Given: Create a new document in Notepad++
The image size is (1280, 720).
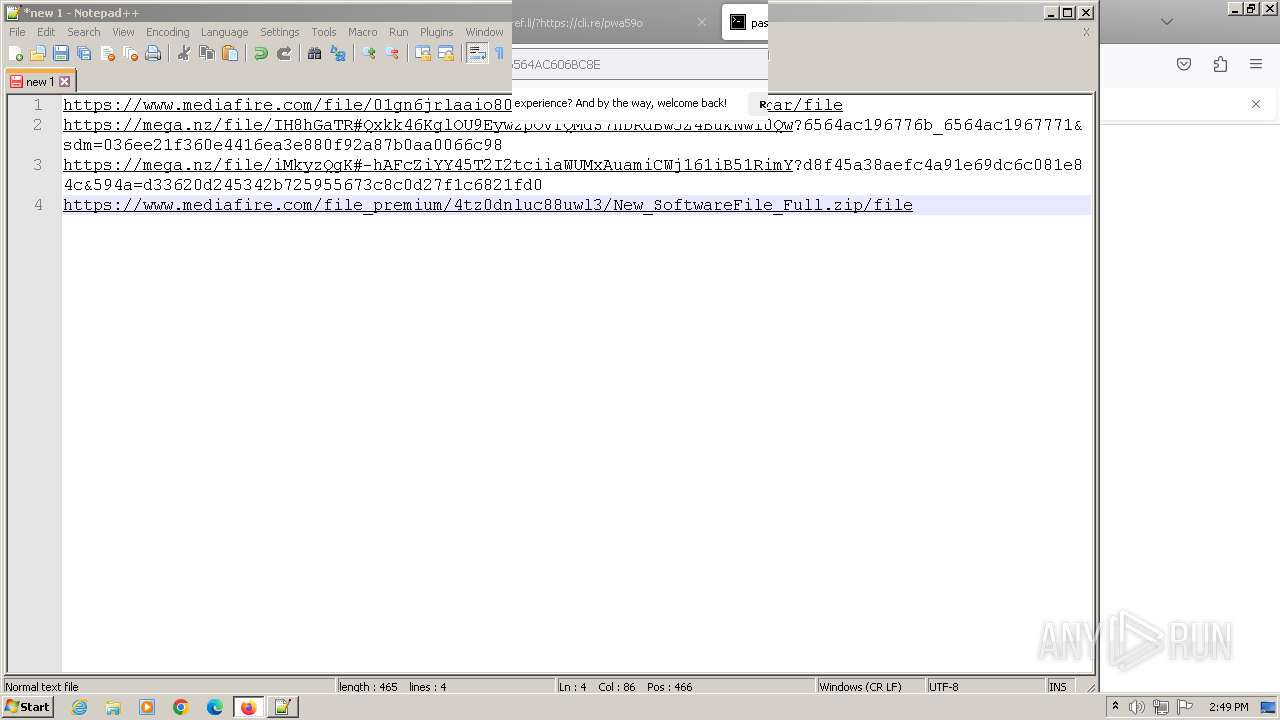Looking at the screenshot, I should 16,54.
